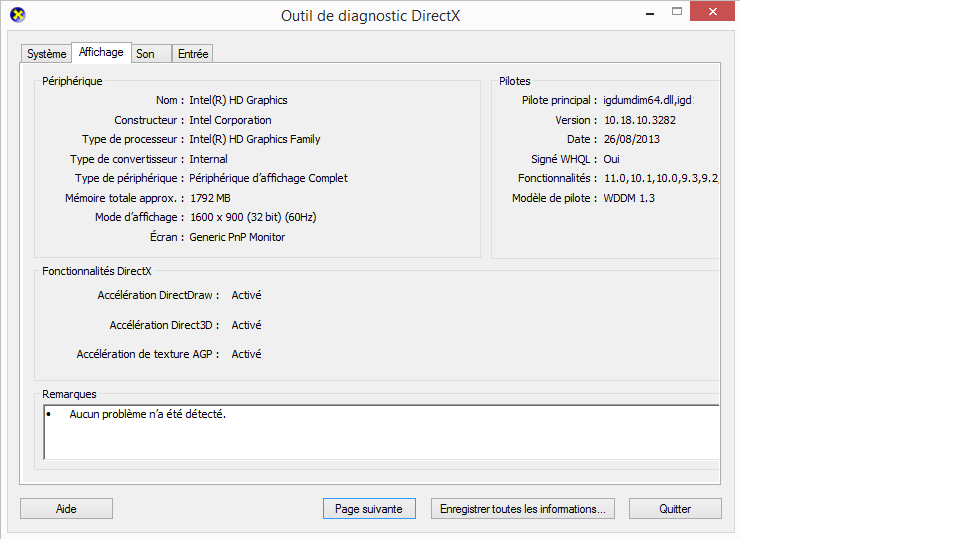Screen dimensions: 960x540
Task: Click the Page suivante button
Action: point(369,509)
